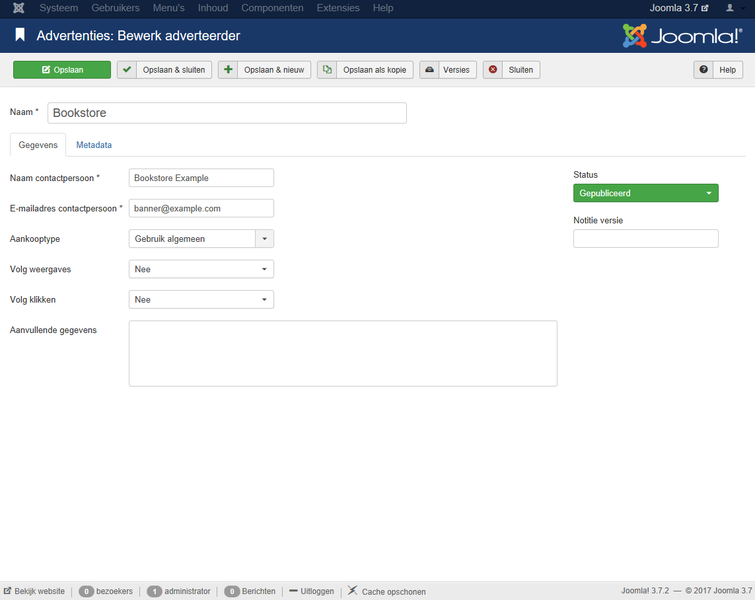The height and width of the screenshot is (600, 755).
Task: Click the cache clean icon in footer
Action: point(352,590)
